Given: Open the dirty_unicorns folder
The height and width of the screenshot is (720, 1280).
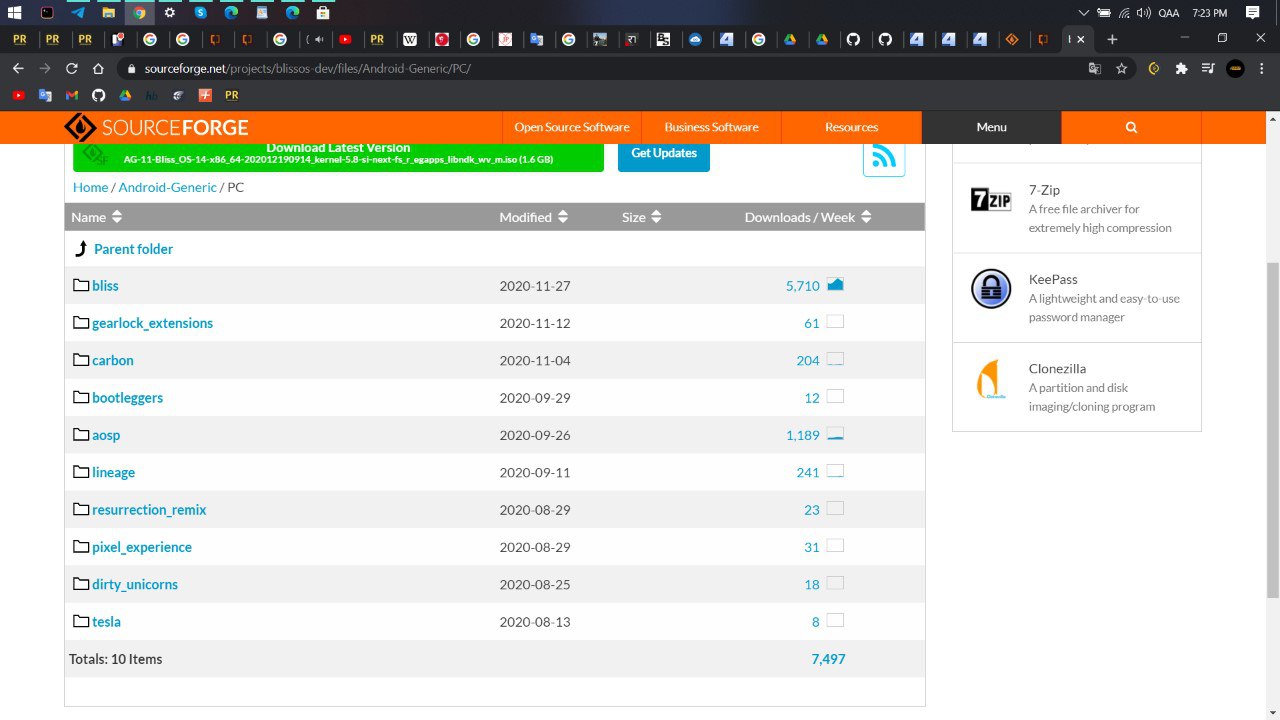Looking at the screenshot, I should pyautogui.click(x=135, y=584).
